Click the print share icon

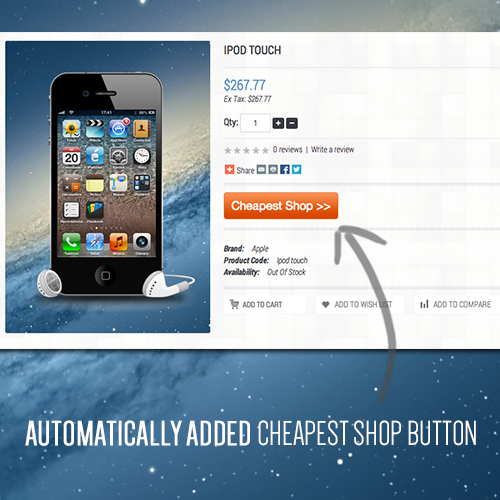point(273,170)
